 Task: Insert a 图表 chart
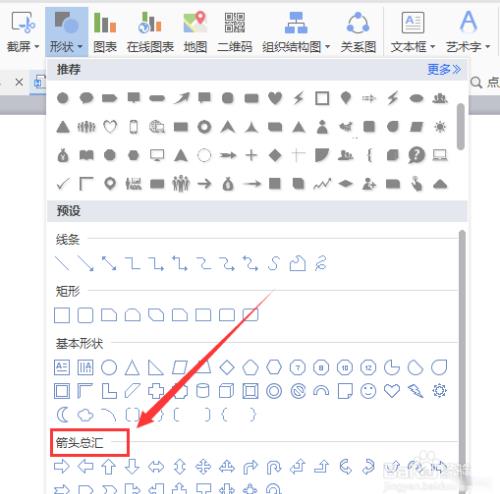click(x=105, y=31)
